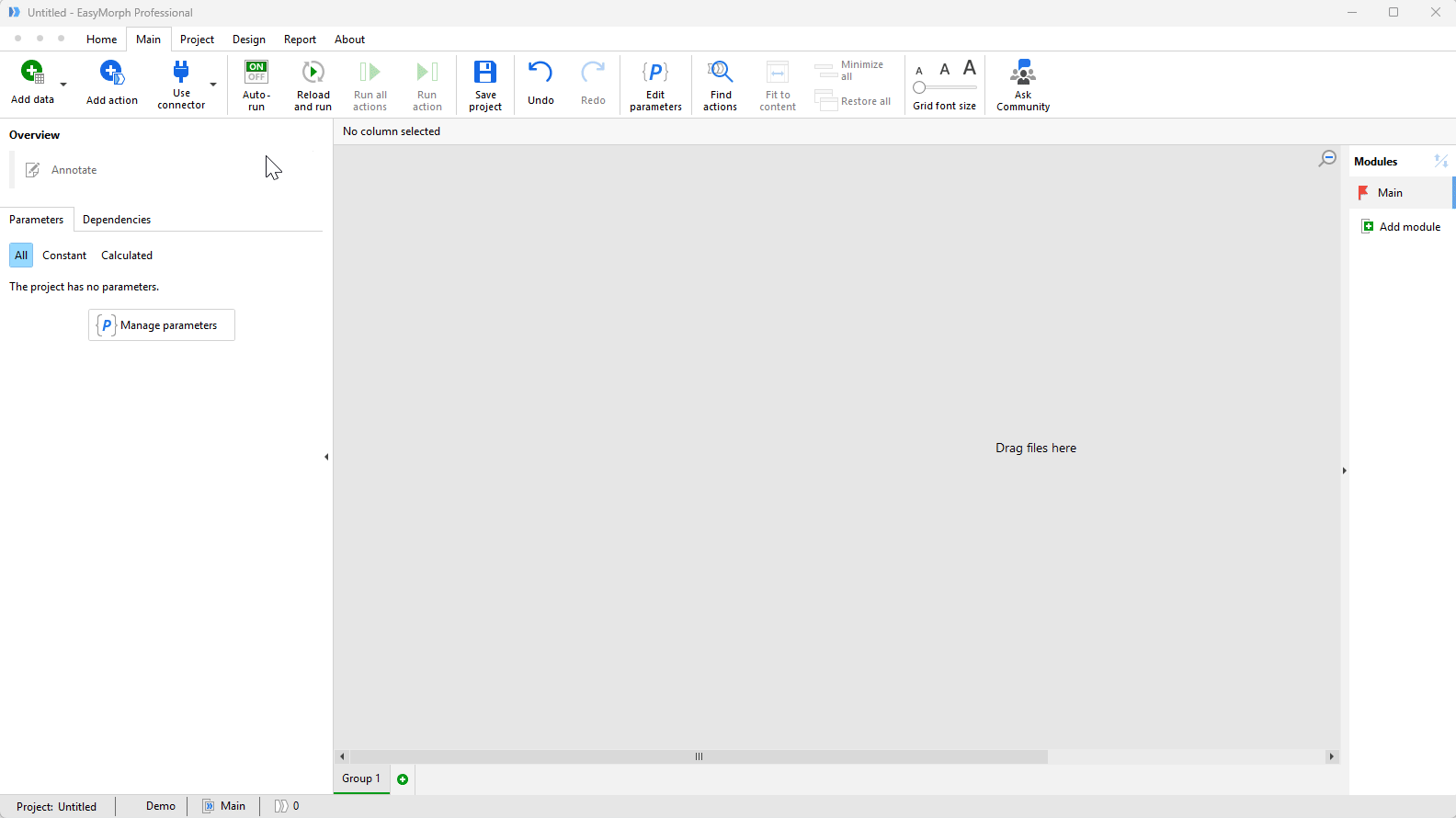Image resolution: width=1456 pixels, height=818 pixels.
Task: Open the Design ribbon tab
Action: point(248,40)
